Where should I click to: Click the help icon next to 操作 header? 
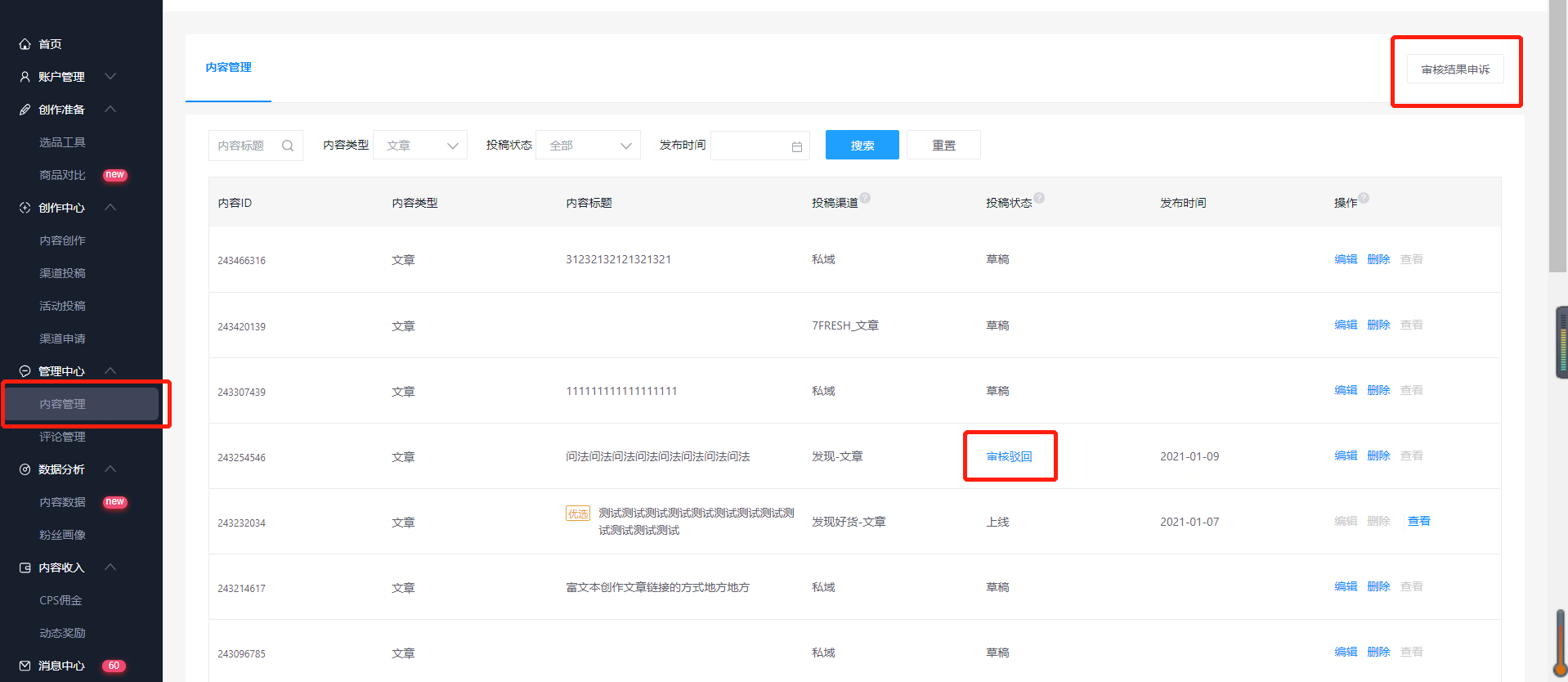1364,198
